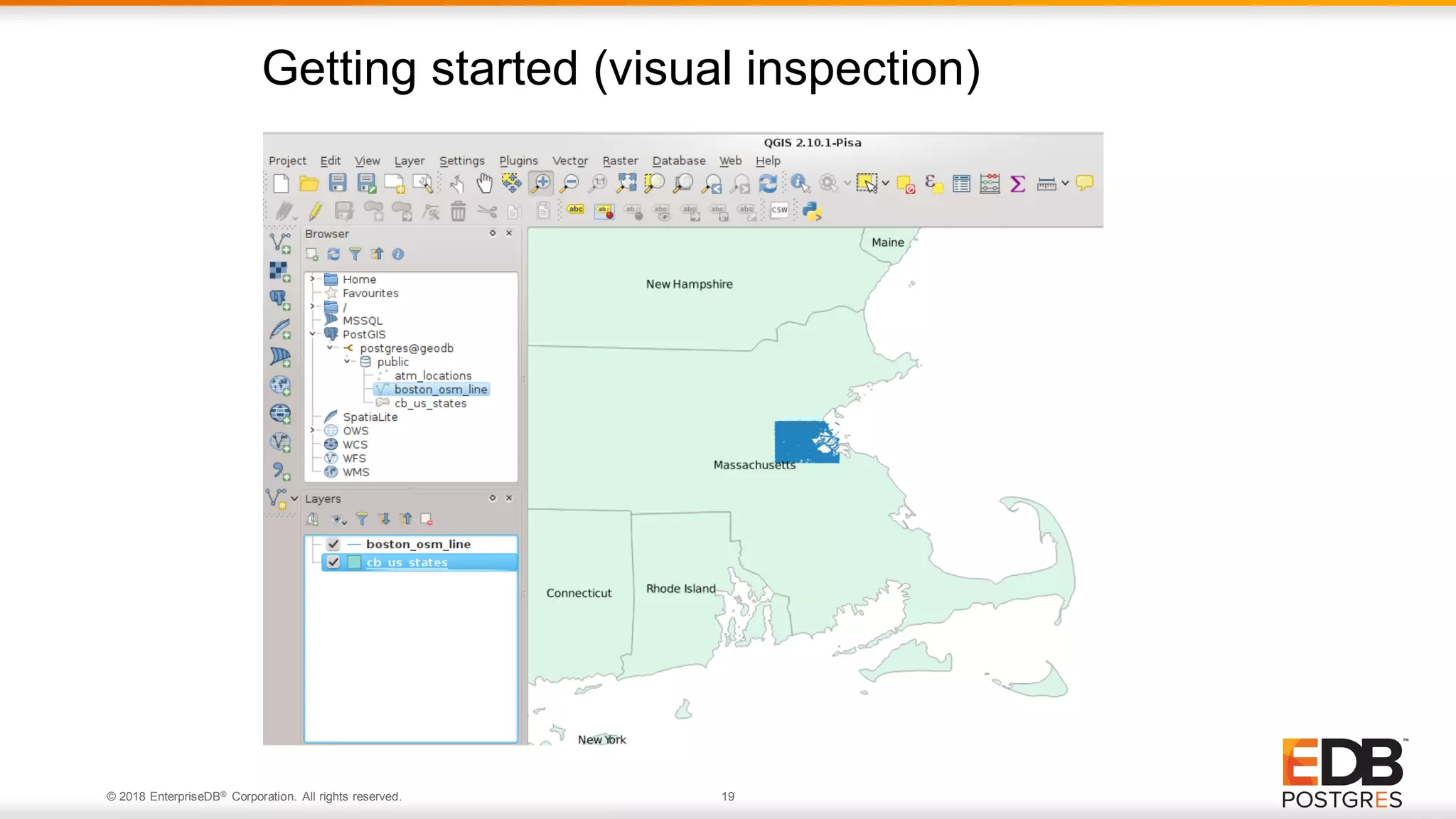Select the MSSQL entry in Browser

point(362,321)
